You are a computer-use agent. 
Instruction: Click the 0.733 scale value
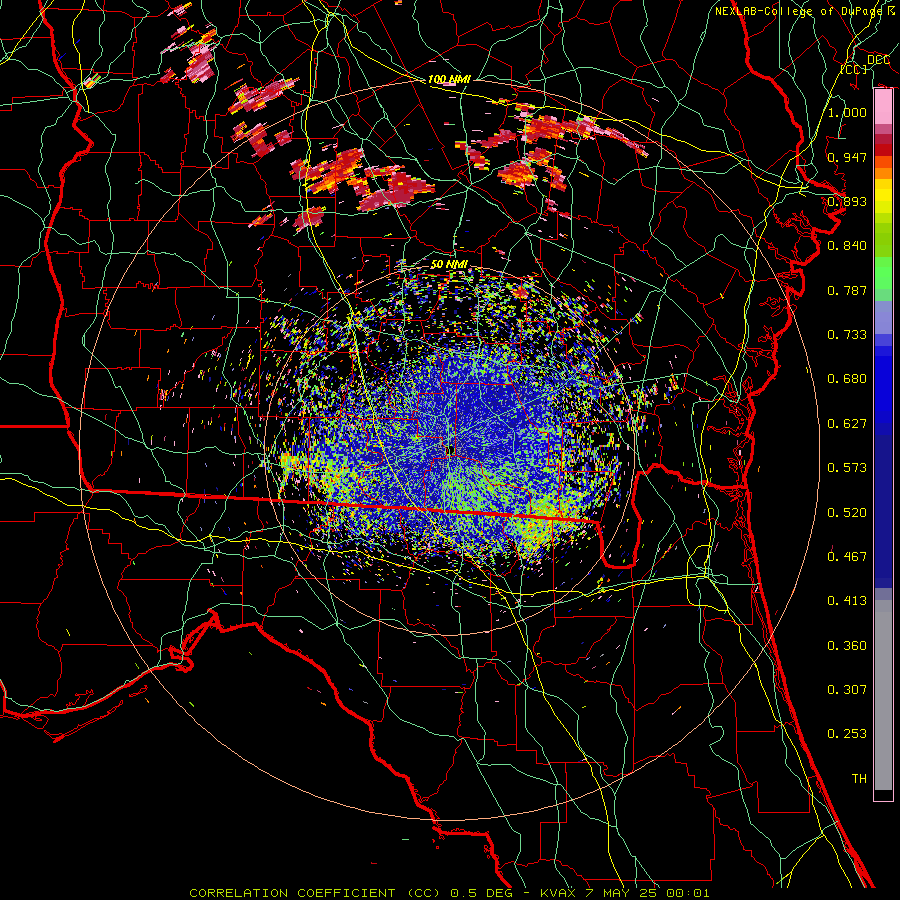[847, 334]
